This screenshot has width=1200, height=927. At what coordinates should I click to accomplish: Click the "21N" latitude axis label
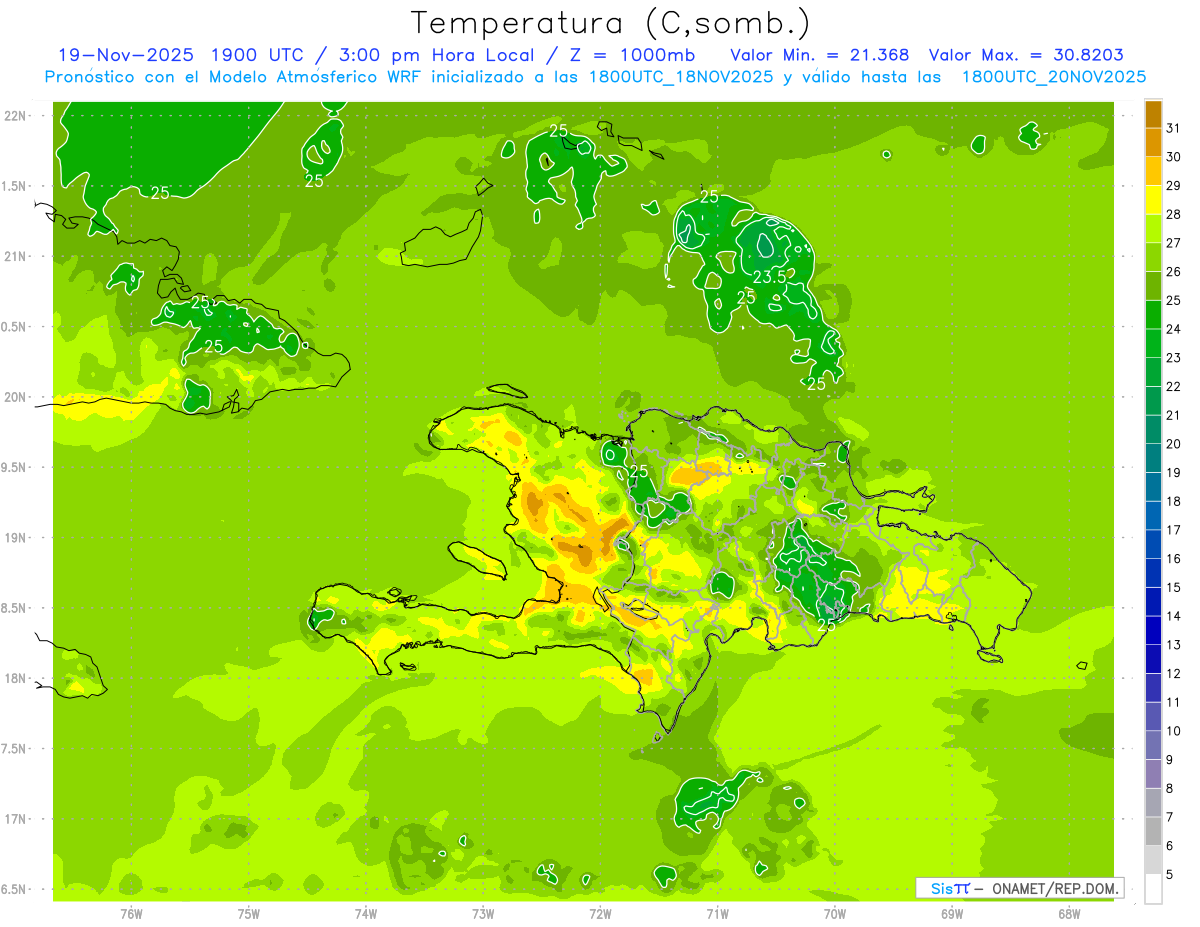tap(15, 256)
